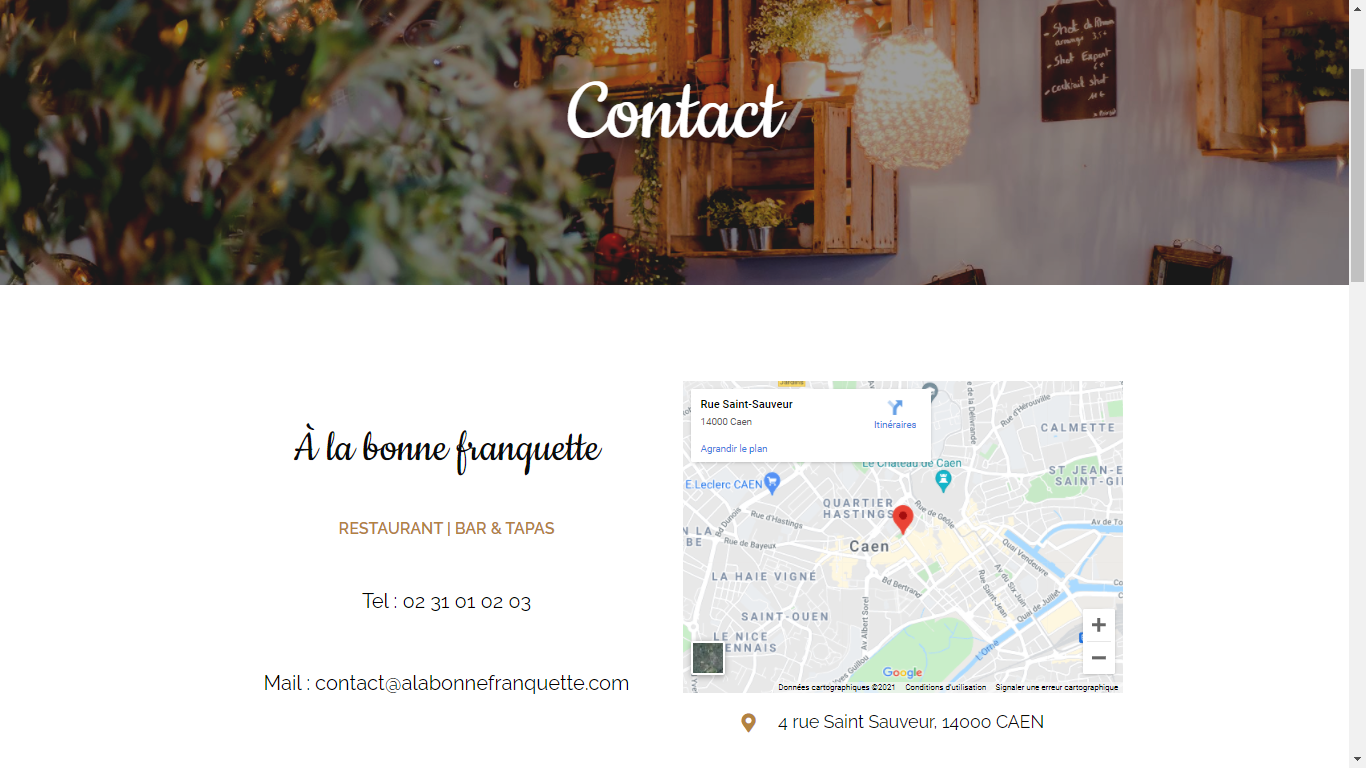1366x768 pixels.
Task: Open the Agrandir le plan link
Action: click(734, 449)
